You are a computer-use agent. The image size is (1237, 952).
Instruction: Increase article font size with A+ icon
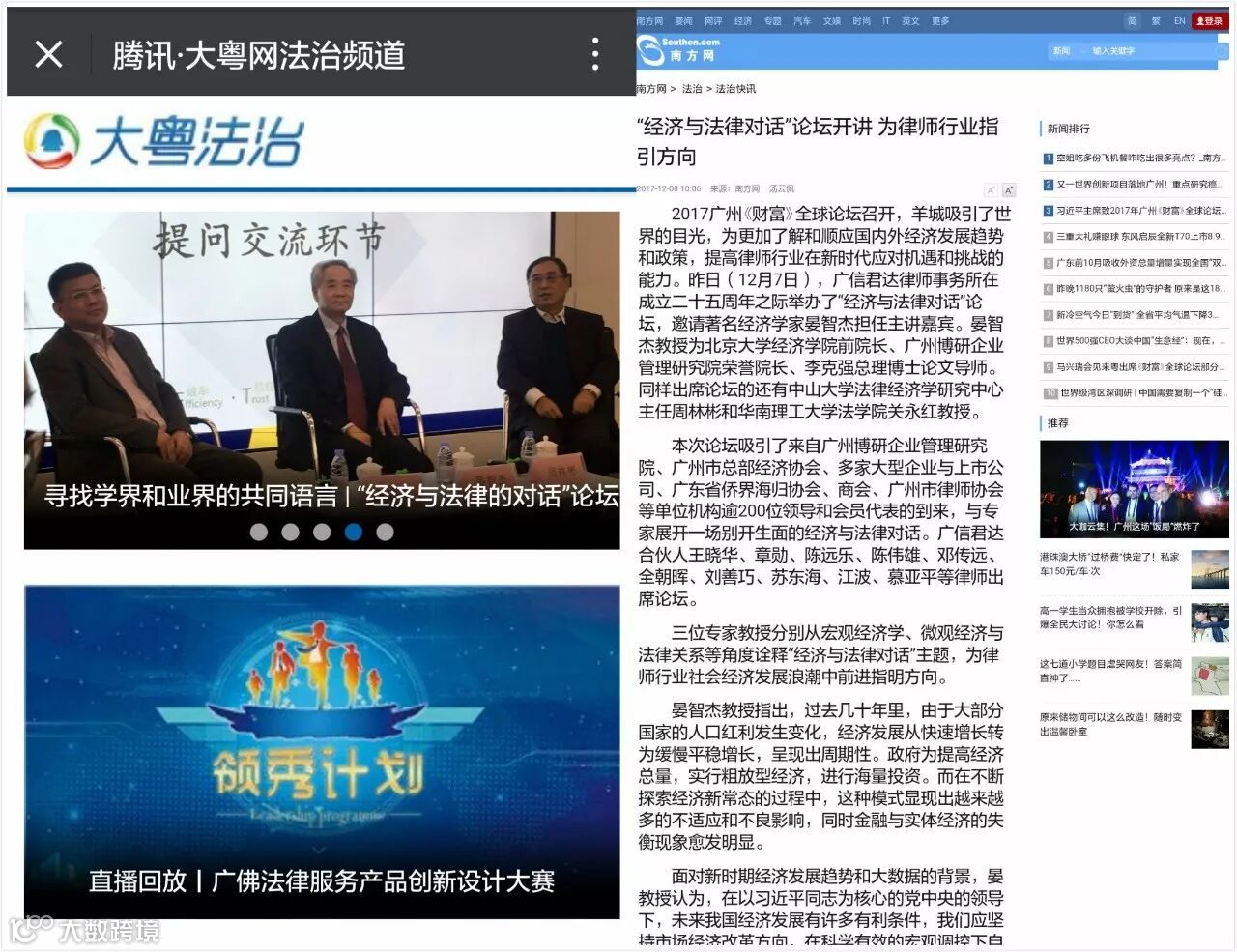[x=1009, y=190]
